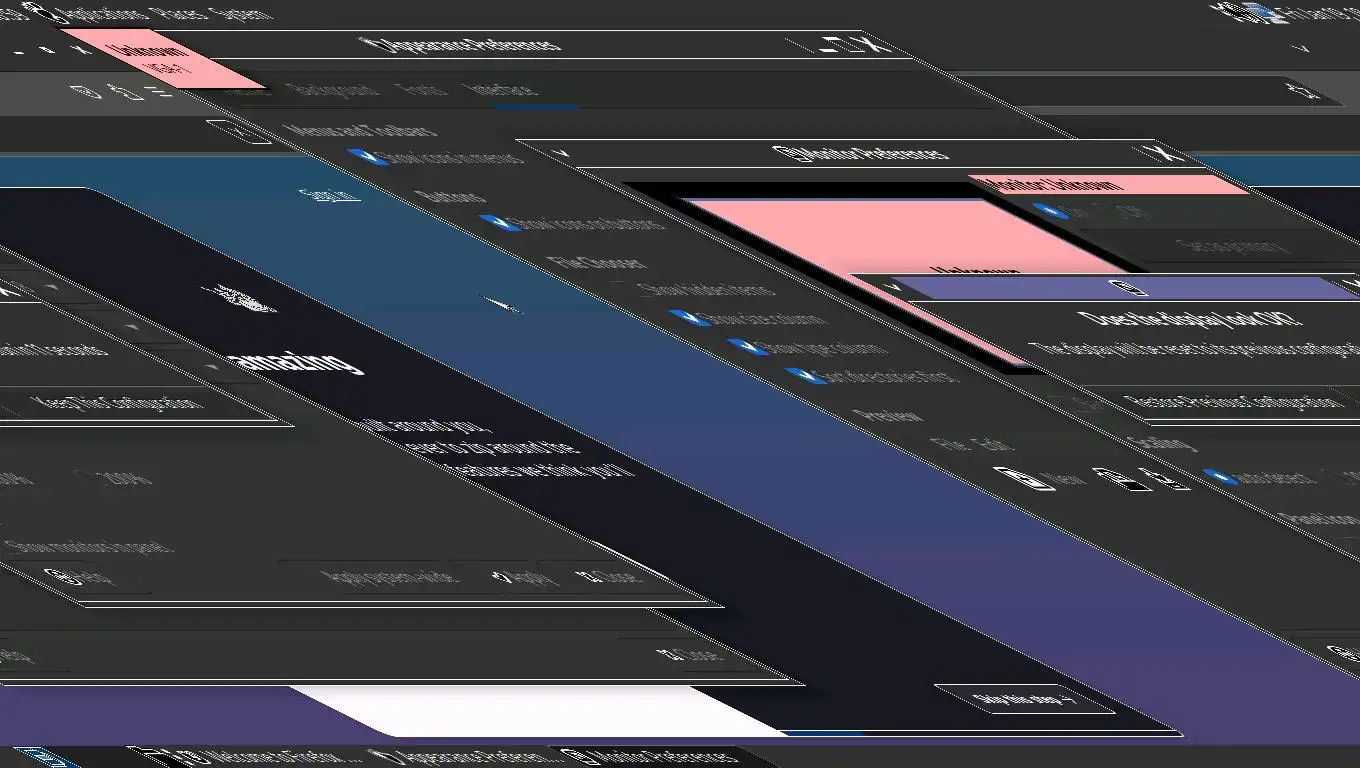Toggle the Show type column checkbox
Image resolution: width=1360 pixels, height=768 pixels.
pos(809,348)
